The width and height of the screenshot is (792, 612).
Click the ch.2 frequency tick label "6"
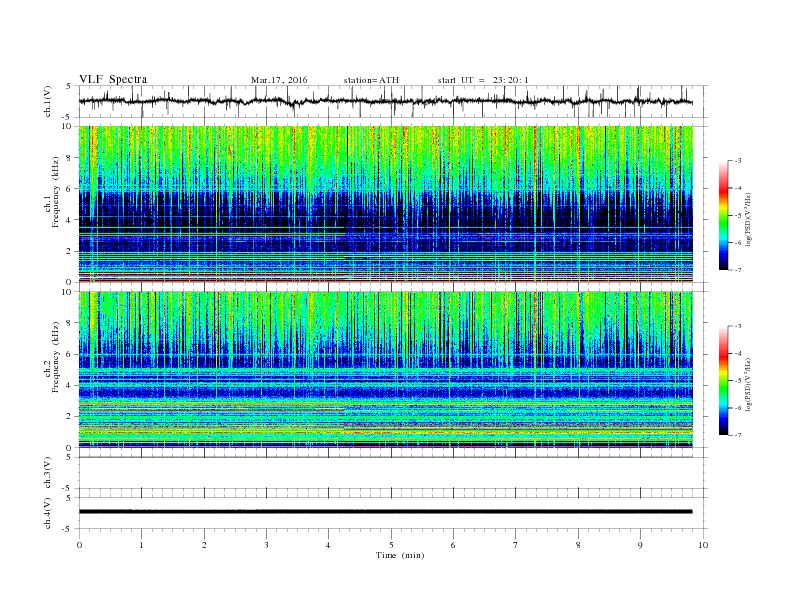point(69,354)
